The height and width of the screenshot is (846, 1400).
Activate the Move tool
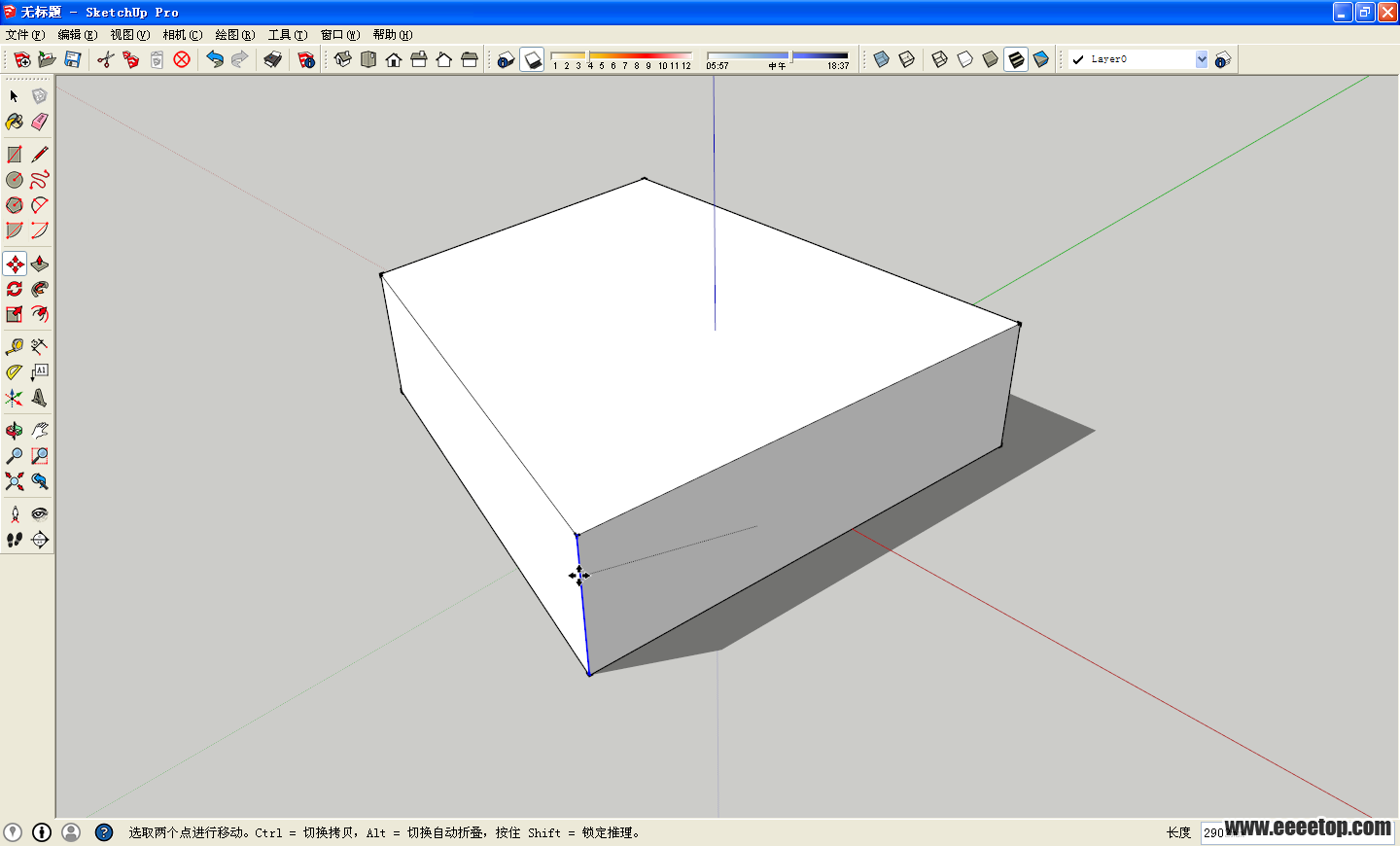(15, 264)
